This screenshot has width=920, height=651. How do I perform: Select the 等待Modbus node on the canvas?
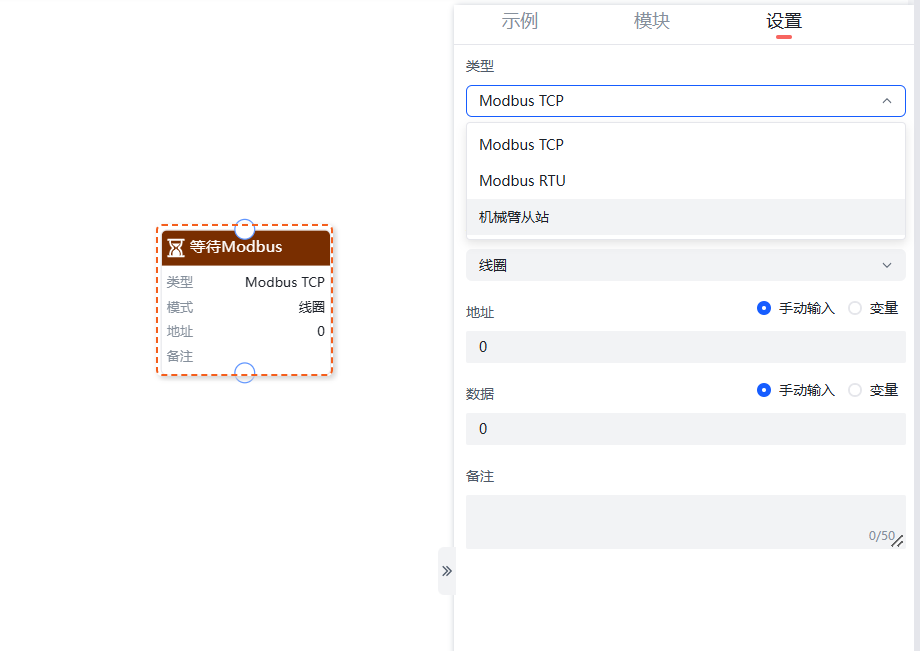click(245, 300)
